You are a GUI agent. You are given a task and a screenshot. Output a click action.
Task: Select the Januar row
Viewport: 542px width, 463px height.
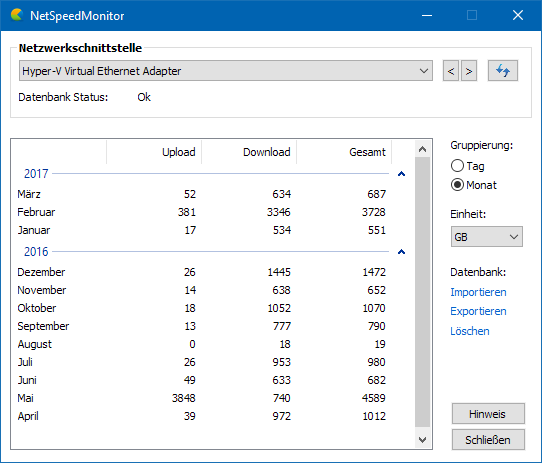(202, 230)
